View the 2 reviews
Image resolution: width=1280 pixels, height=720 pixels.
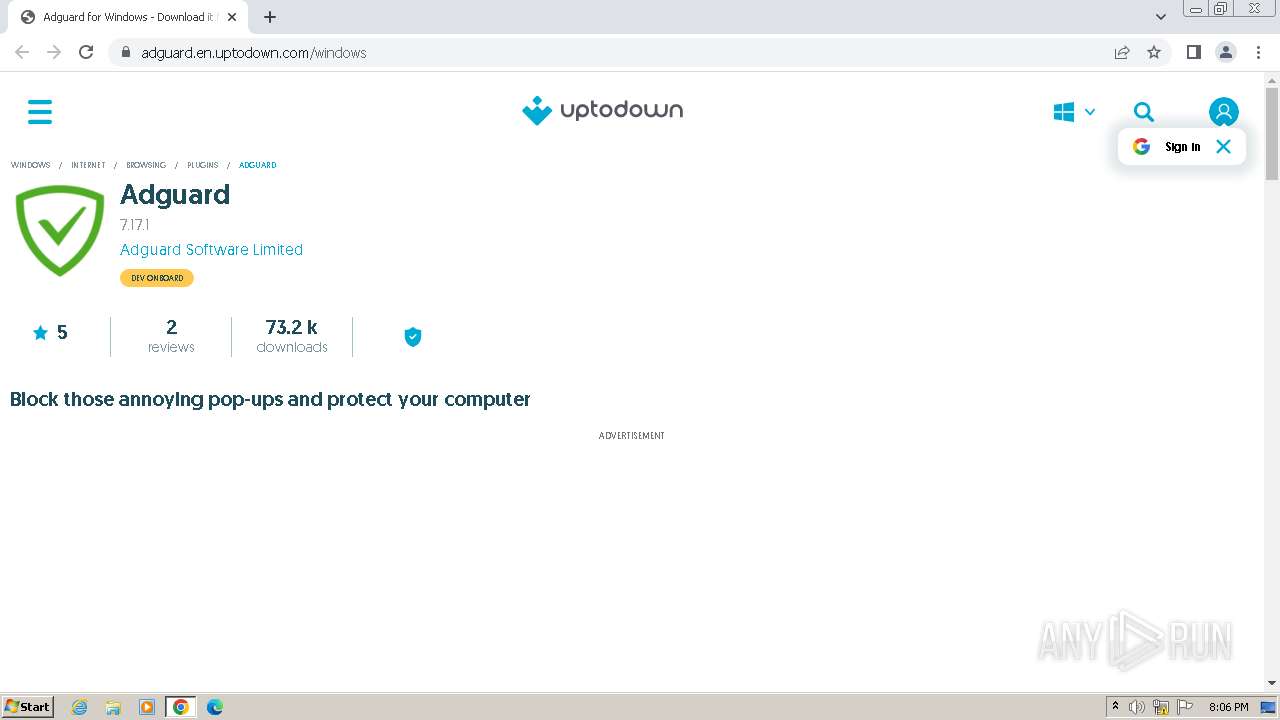pos(171,336)
